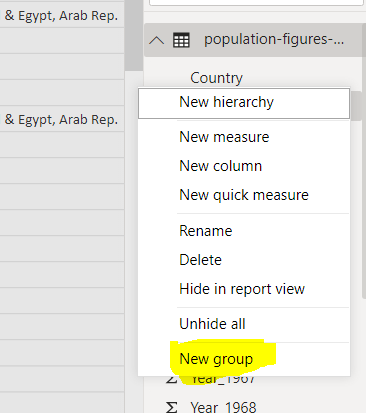Click Rename in the context menu

(244, 231)
